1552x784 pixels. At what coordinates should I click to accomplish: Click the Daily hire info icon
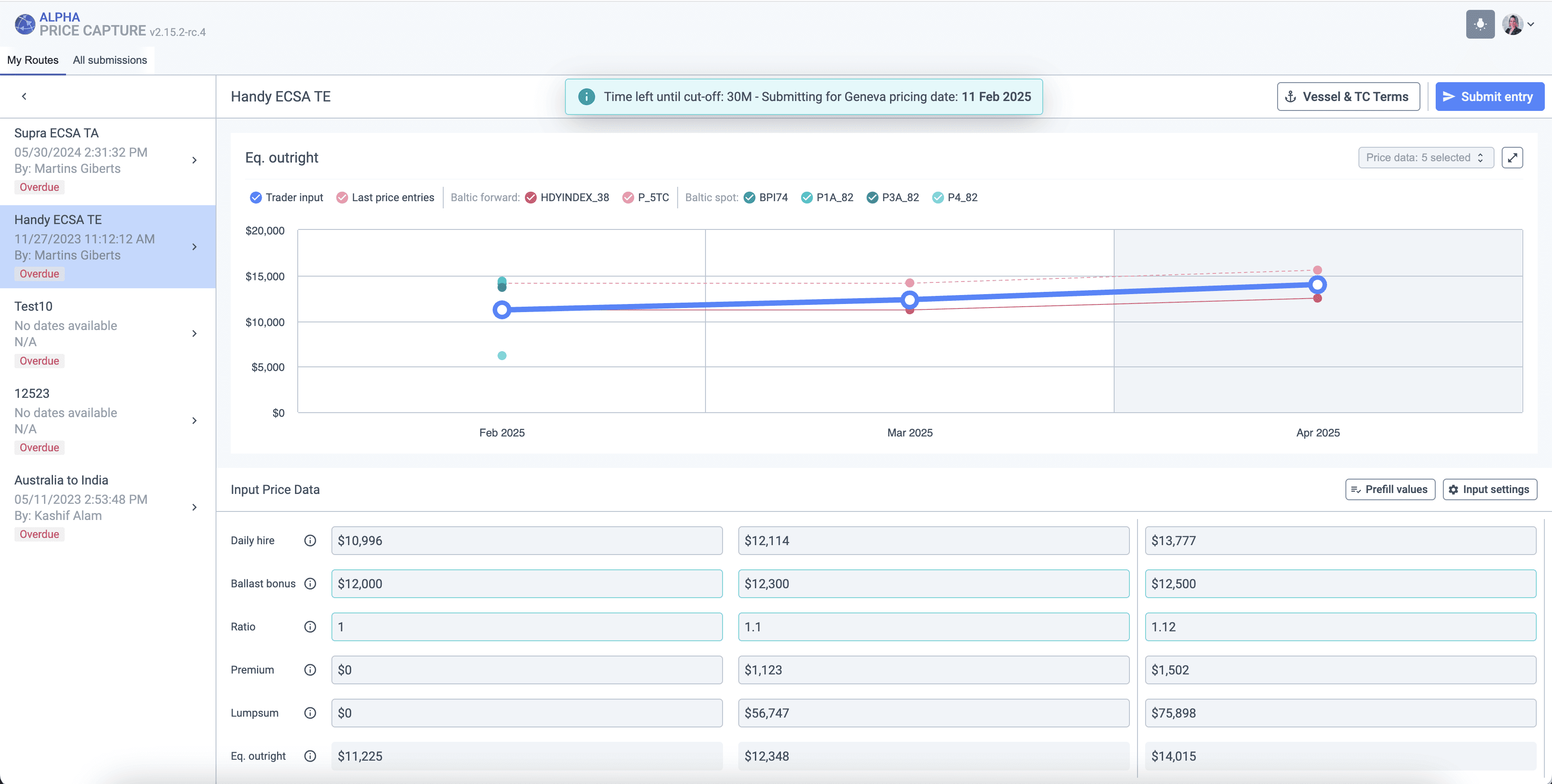[310, 541]
